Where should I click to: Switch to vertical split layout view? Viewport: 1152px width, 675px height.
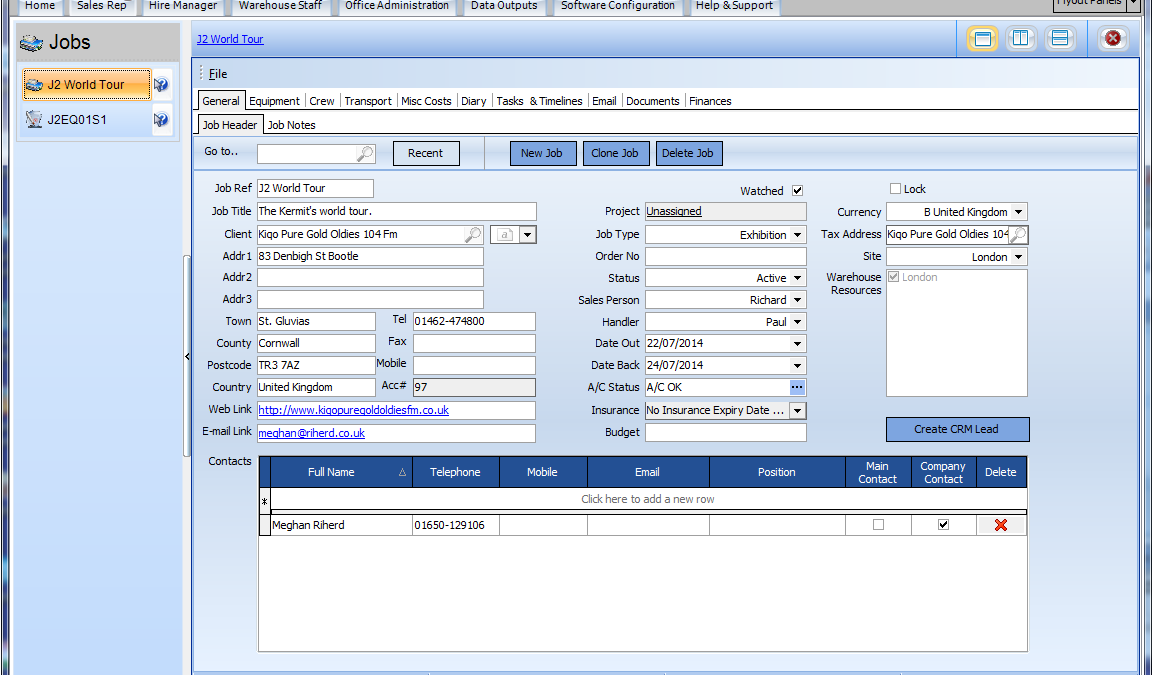point(1021,39)
